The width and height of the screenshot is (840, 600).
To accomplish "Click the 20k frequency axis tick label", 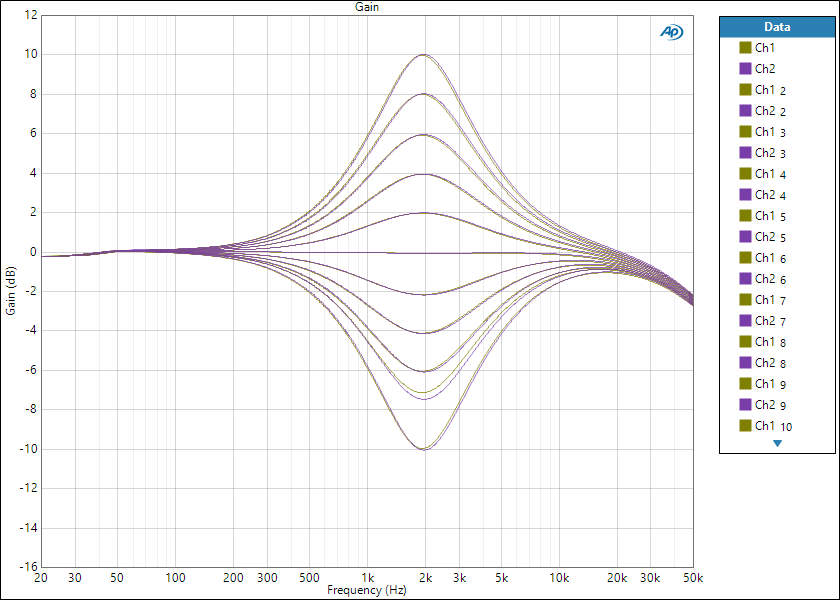I will (617, 578).
